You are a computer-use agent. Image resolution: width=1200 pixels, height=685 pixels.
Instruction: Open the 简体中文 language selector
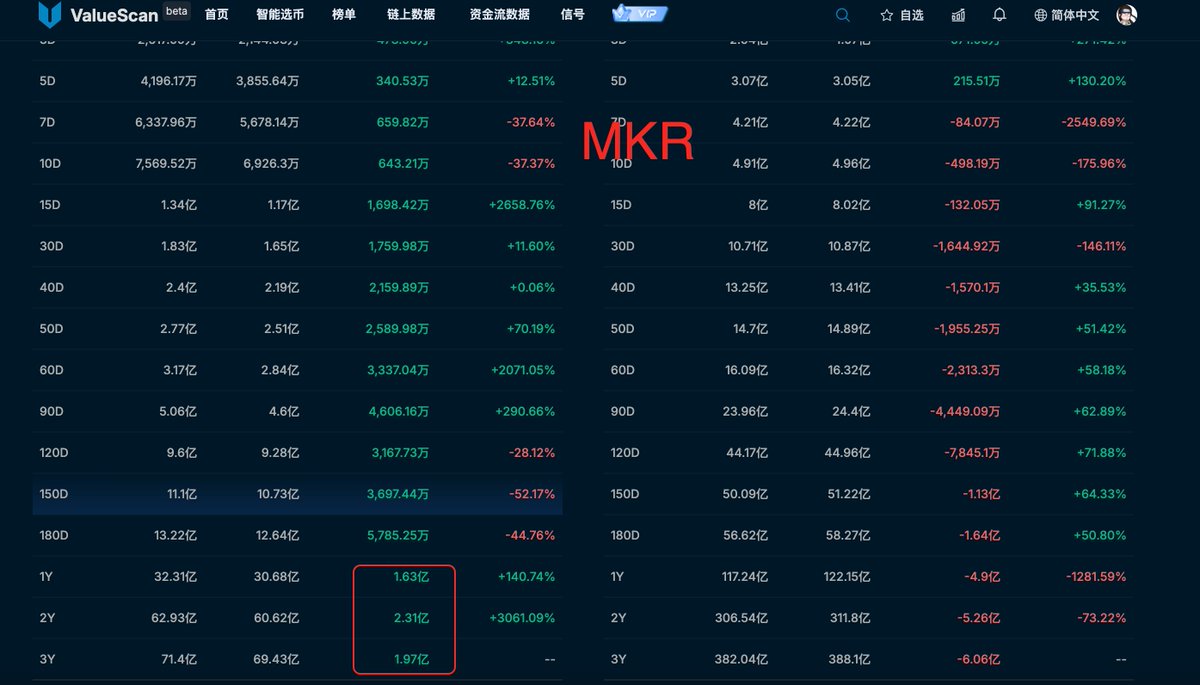(1067, 15)
